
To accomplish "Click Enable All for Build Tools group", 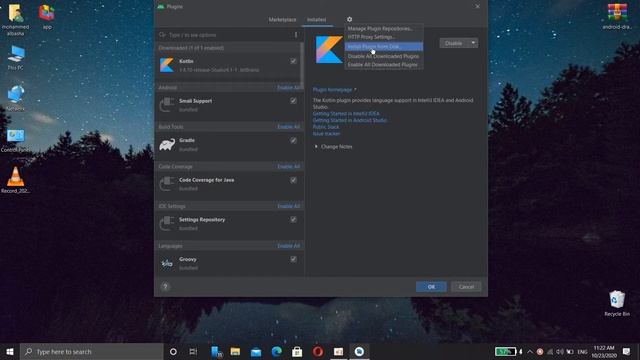I will click(x=289, y=127).
